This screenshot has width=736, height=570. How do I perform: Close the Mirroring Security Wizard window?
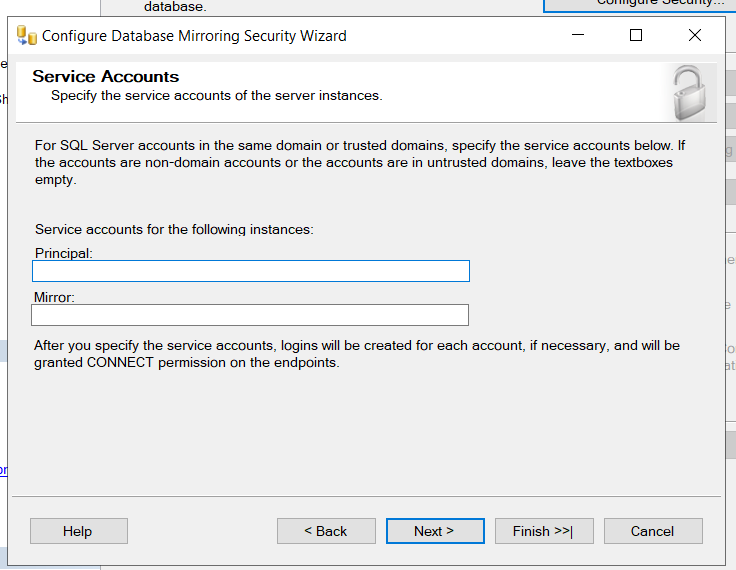[x=695, y=35]
